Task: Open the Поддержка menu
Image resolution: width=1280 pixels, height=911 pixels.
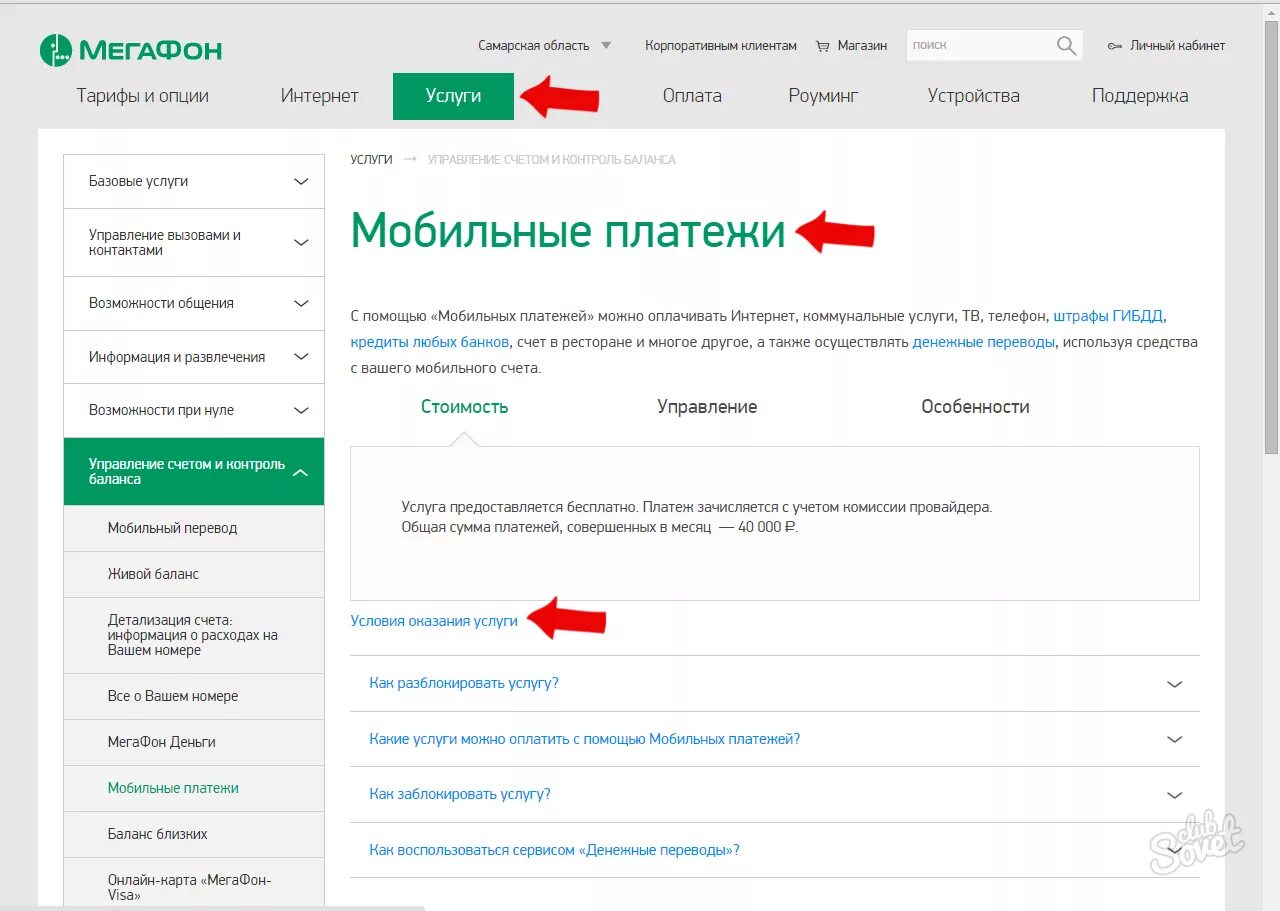Action: point(1140,96)
